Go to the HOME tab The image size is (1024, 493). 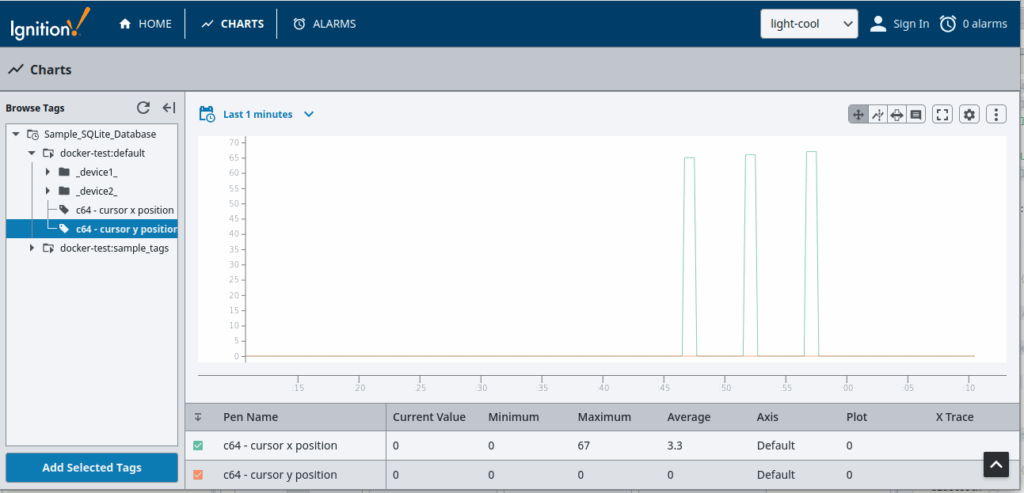pyautogui.click(x=145, y=24)
